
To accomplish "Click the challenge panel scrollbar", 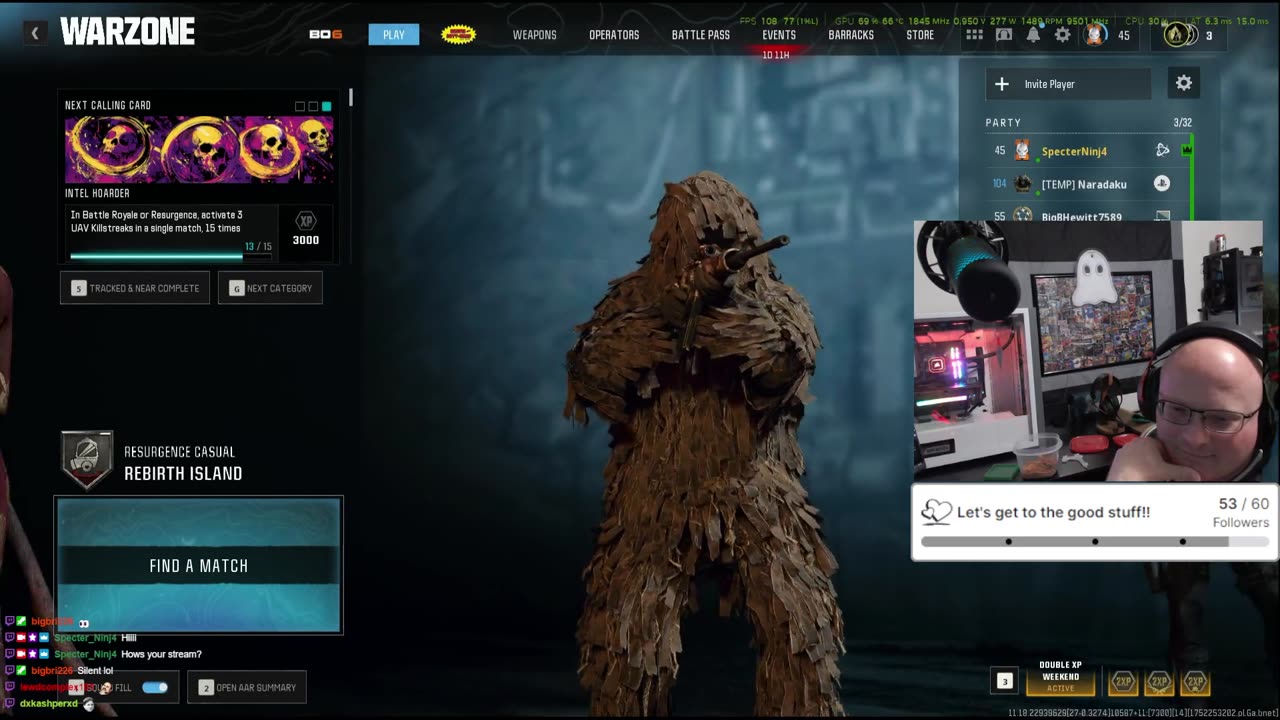I will pos(350,97).
